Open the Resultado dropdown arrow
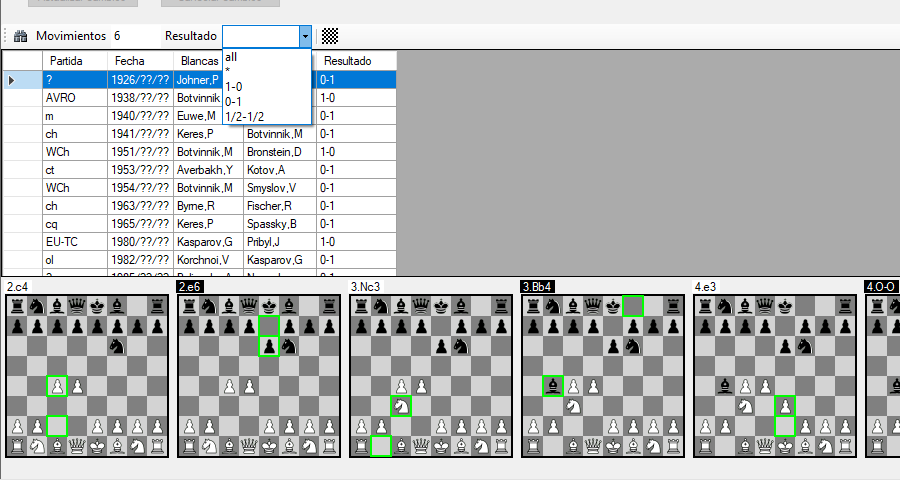This screenshot has height=480, width=900. pos(305,36)
